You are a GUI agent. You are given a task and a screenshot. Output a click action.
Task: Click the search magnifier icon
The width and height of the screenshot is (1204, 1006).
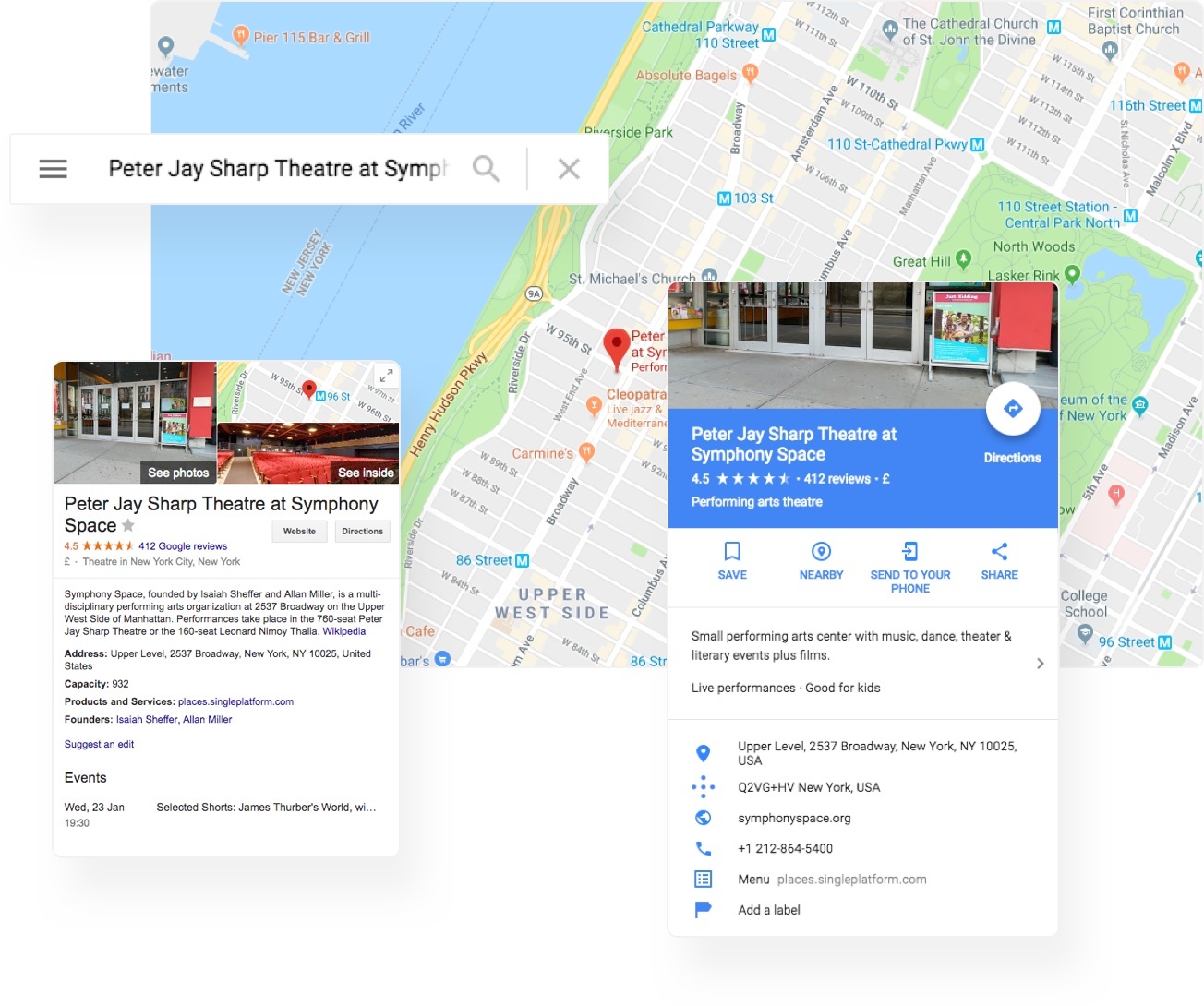point(486,169)
